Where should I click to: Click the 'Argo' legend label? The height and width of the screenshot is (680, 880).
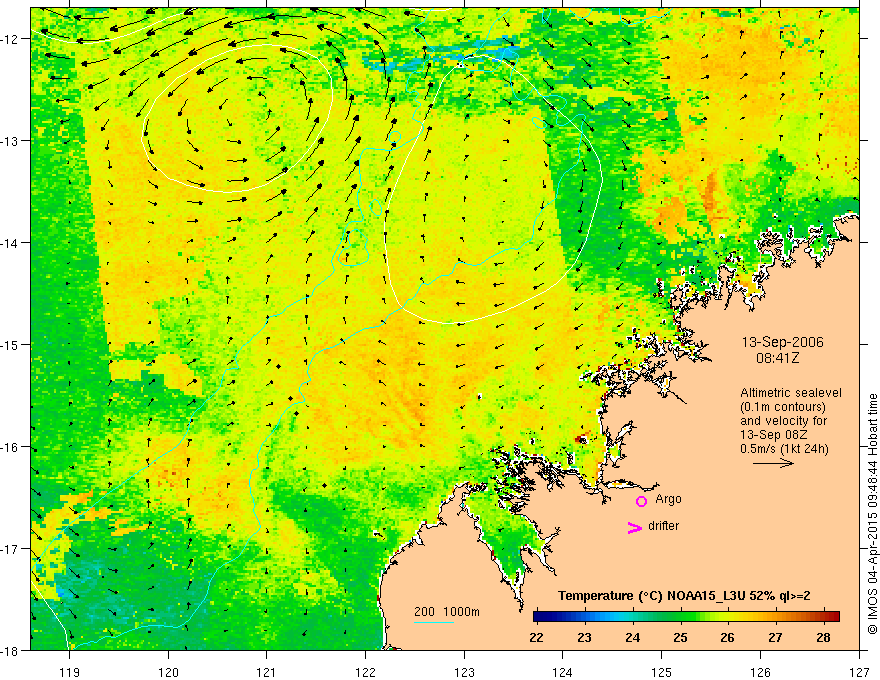click(668, 499)
